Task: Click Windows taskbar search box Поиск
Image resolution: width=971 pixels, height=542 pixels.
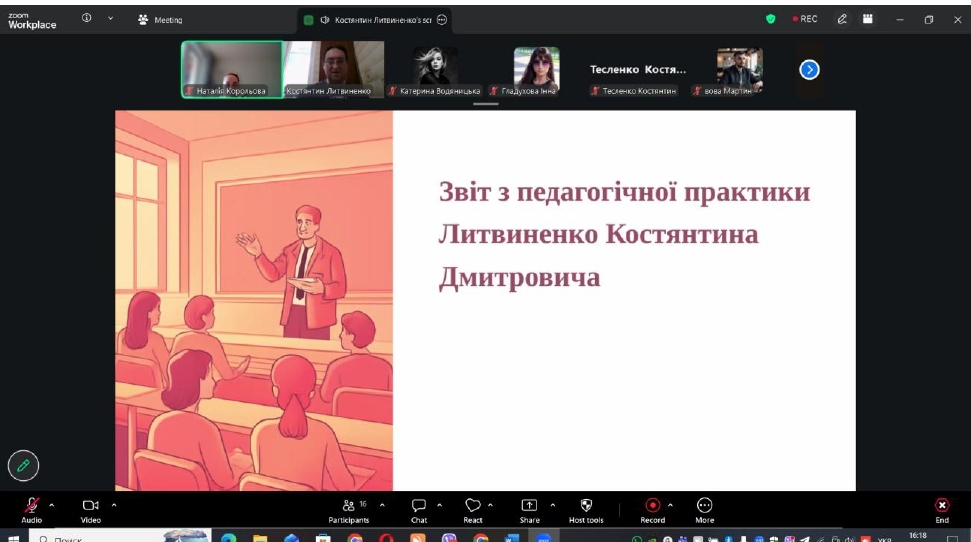Action: [x=120, y=538]
